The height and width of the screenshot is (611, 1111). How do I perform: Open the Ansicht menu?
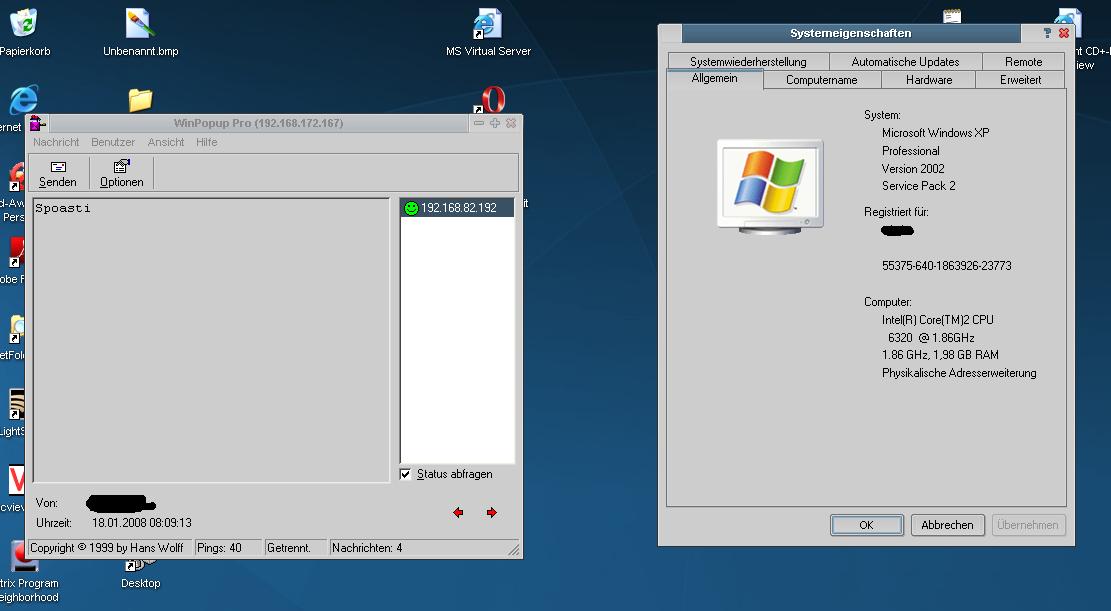(x=166, y=142)
